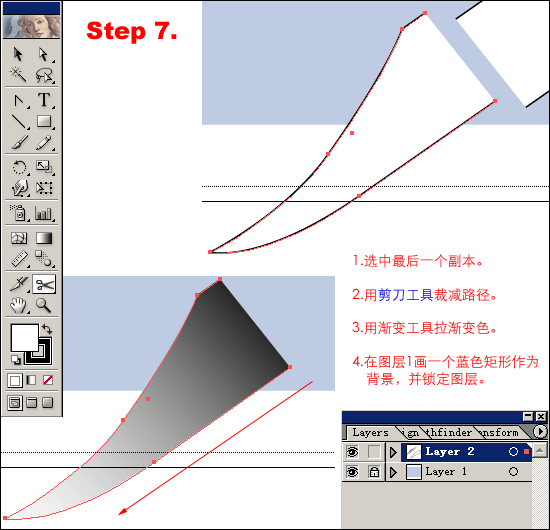Image resolution: width=550 pixels, height=530 pixels.
Task: Switch to the Pathfinder tab
Action: coord(450,432)
